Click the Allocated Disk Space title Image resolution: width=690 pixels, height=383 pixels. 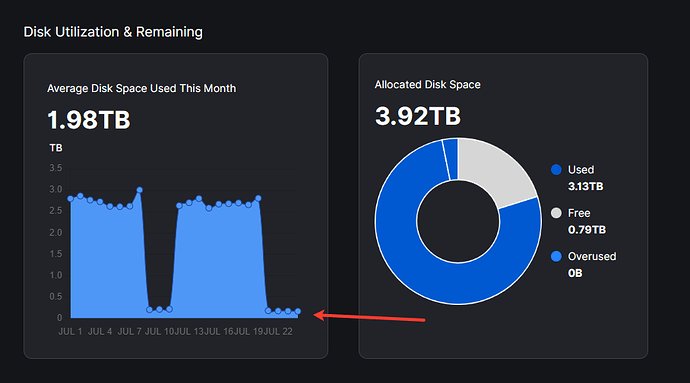click(427, 85)
